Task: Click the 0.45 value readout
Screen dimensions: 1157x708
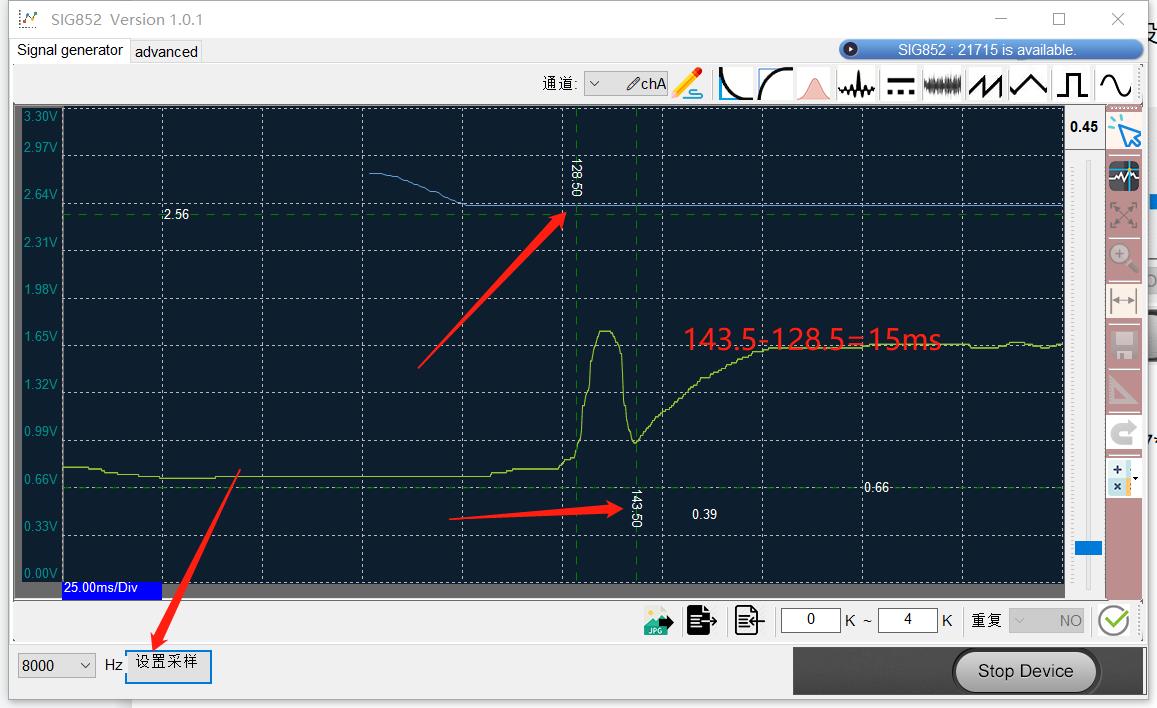Action: click(x=1084, y=127)
